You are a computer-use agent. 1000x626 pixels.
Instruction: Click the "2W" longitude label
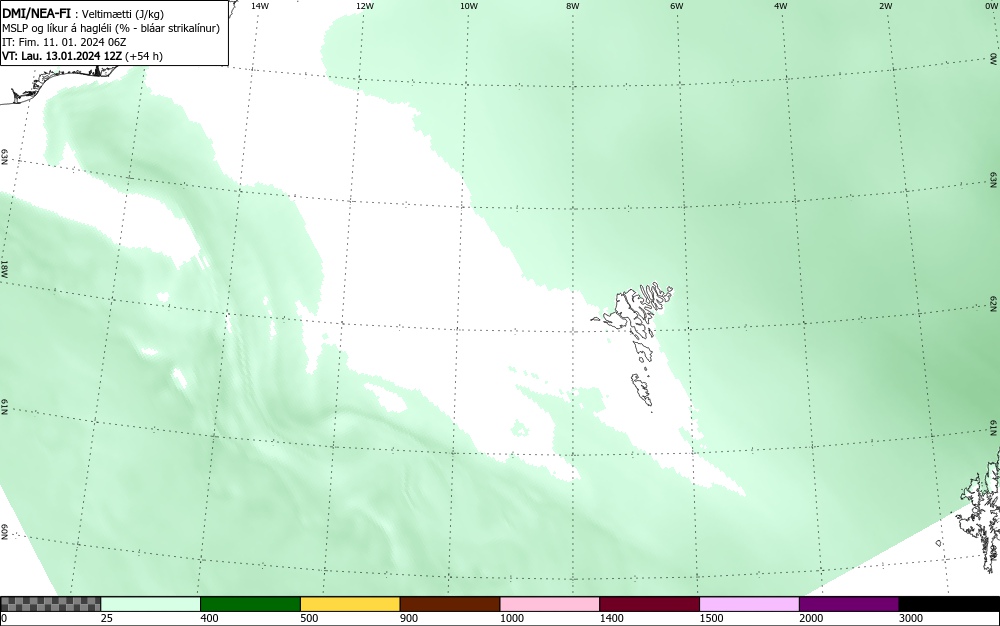pos(885,6)
